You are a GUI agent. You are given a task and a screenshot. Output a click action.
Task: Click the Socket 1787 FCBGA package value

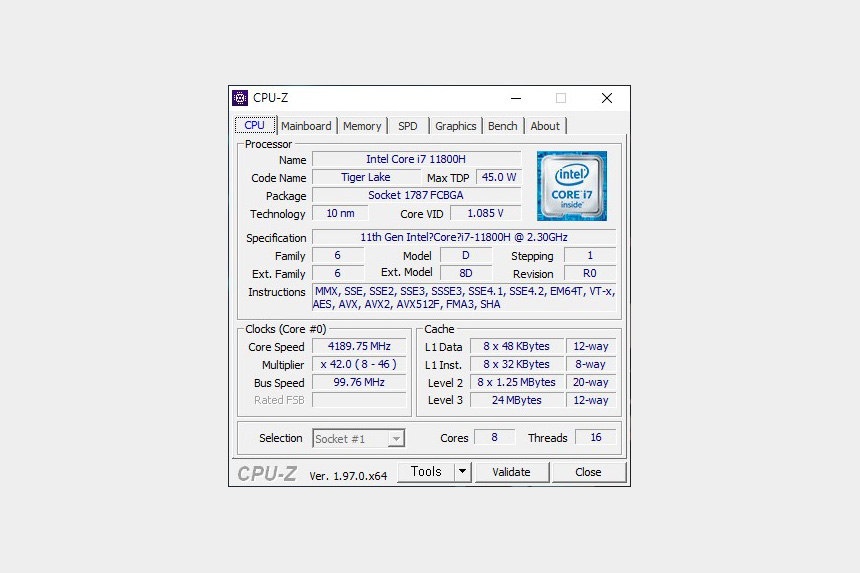pos(416,195)
